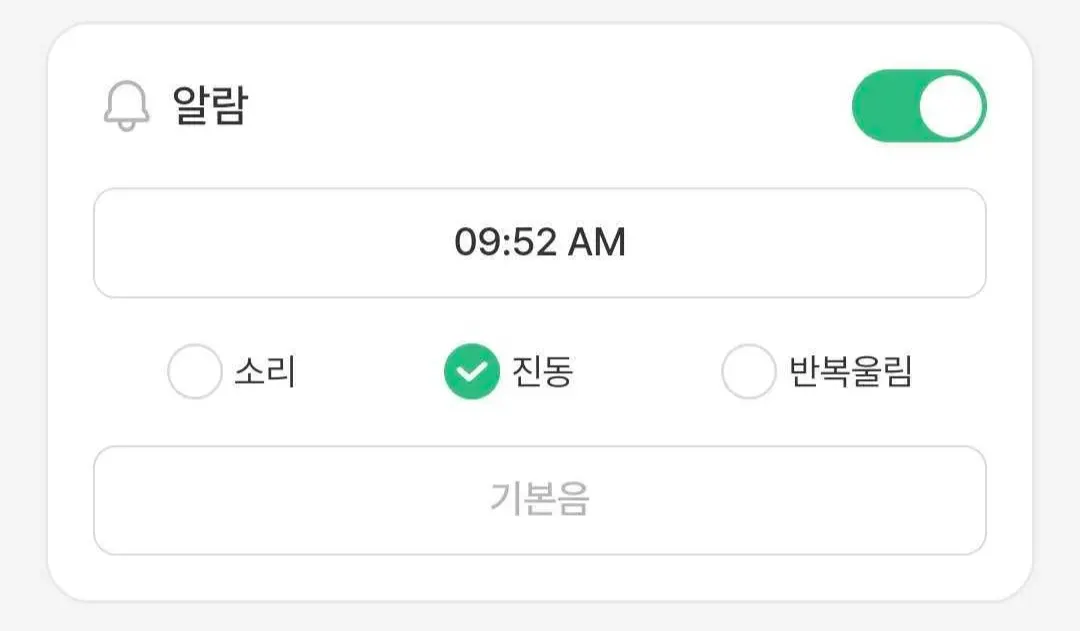Image resolution: width=1080 pixels, height=631 pixels.
Task: Select the 반복울림 radio circle
Action: coord(748,372)
